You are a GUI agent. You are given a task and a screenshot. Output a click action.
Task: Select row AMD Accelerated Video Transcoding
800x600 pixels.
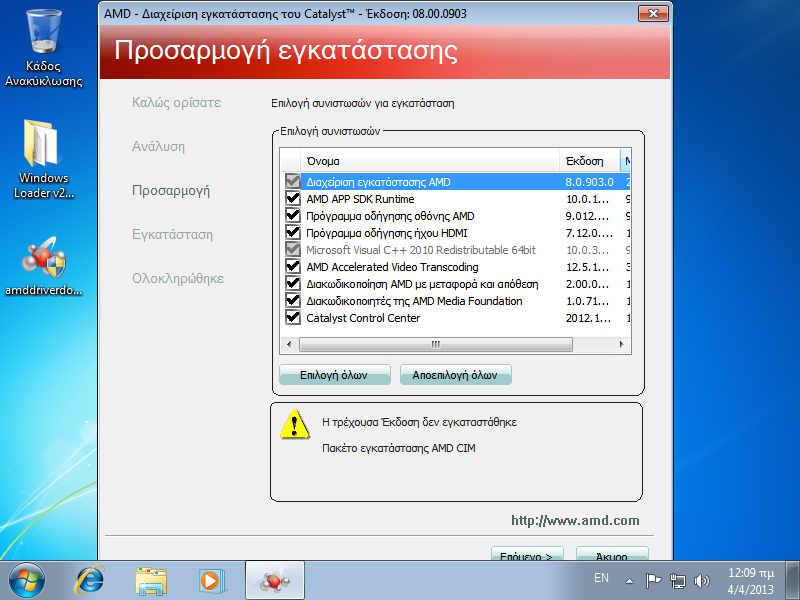(456, 267)
